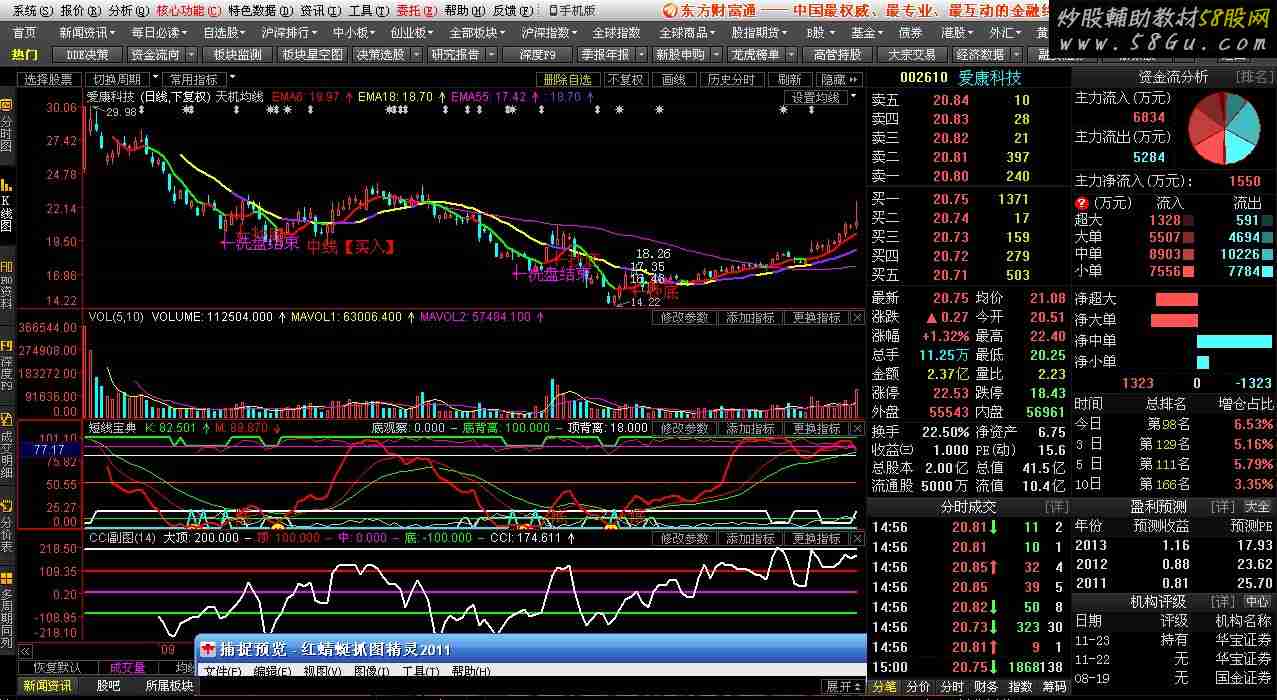1277x700 pixels.
Task: Open the 大全 link in 盈利预测
Action: (x=1257, y=507)
